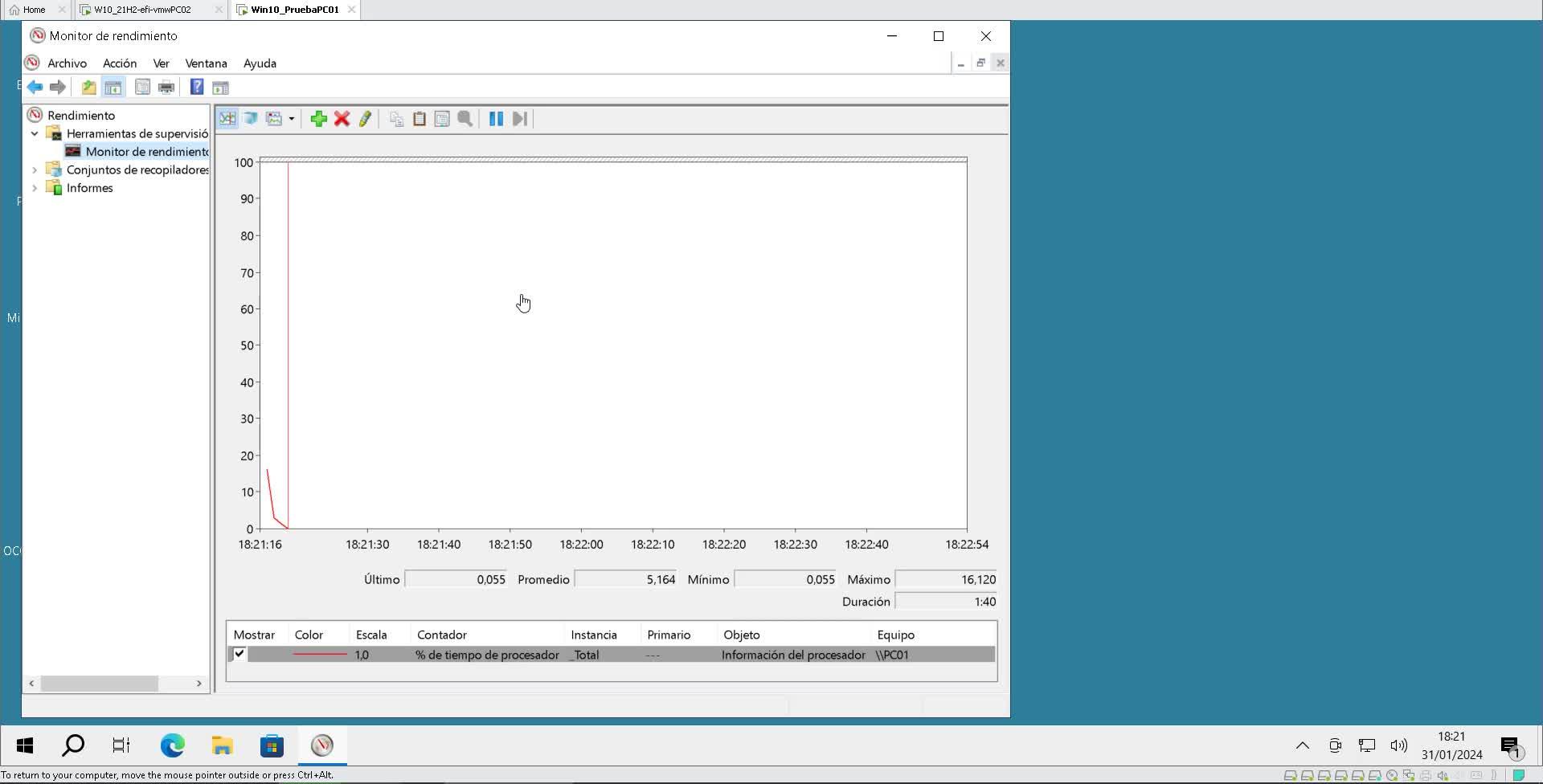Select the Monitor de rendimiento tree node

pos(146,151)
